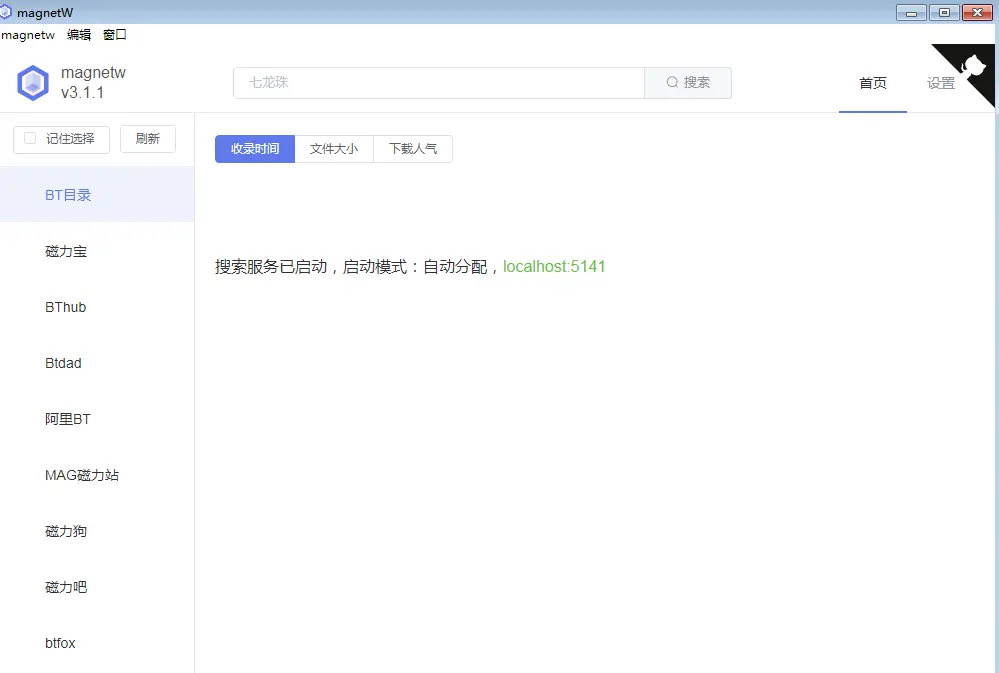
Task: Maximize the magnetW window
Action: [944, 13]
